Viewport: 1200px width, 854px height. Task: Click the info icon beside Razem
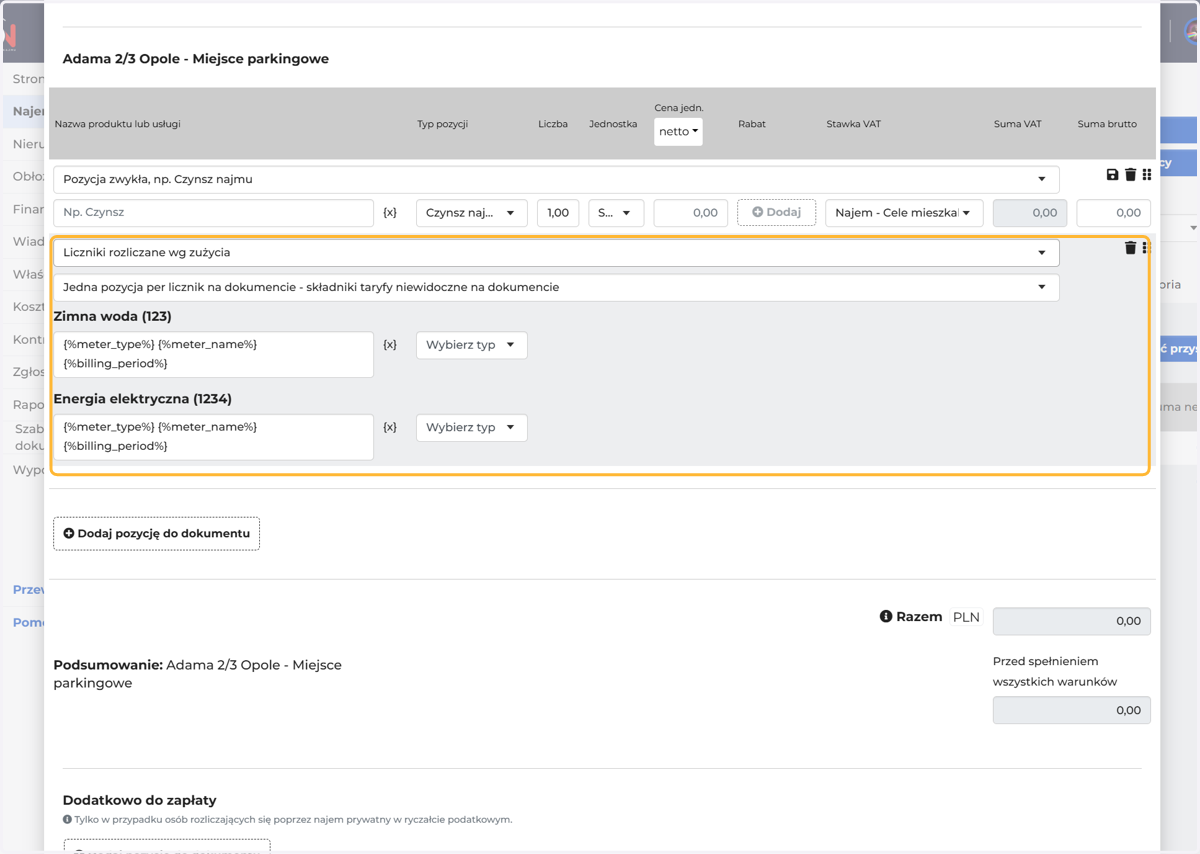click(886, 616)
